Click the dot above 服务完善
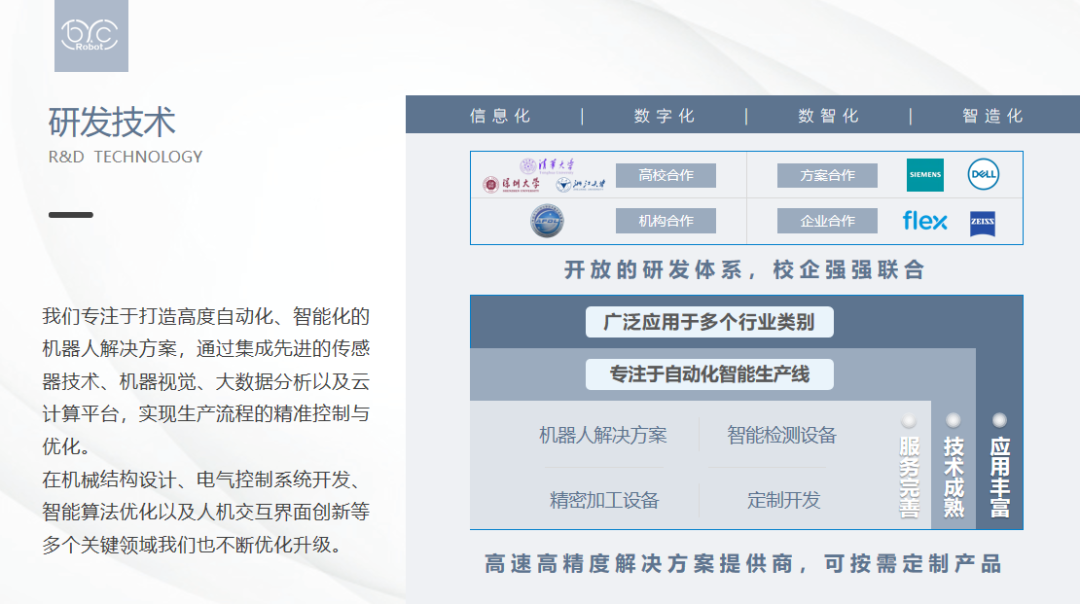The width and height of the screenshot is (1080, 604). point(909,419)
